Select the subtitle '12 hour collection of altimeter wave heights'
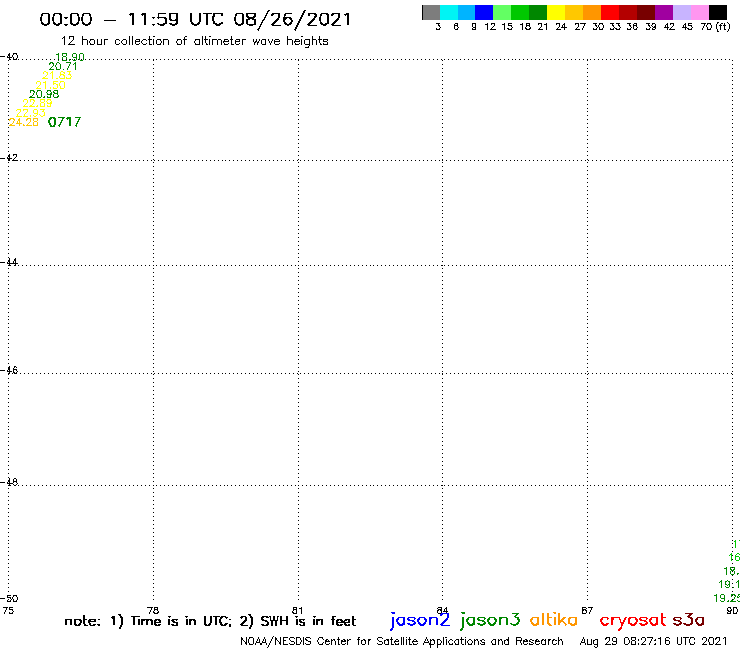Image resolution: width=740 pixels, height=650 pixels. click(x=194, y=41)
